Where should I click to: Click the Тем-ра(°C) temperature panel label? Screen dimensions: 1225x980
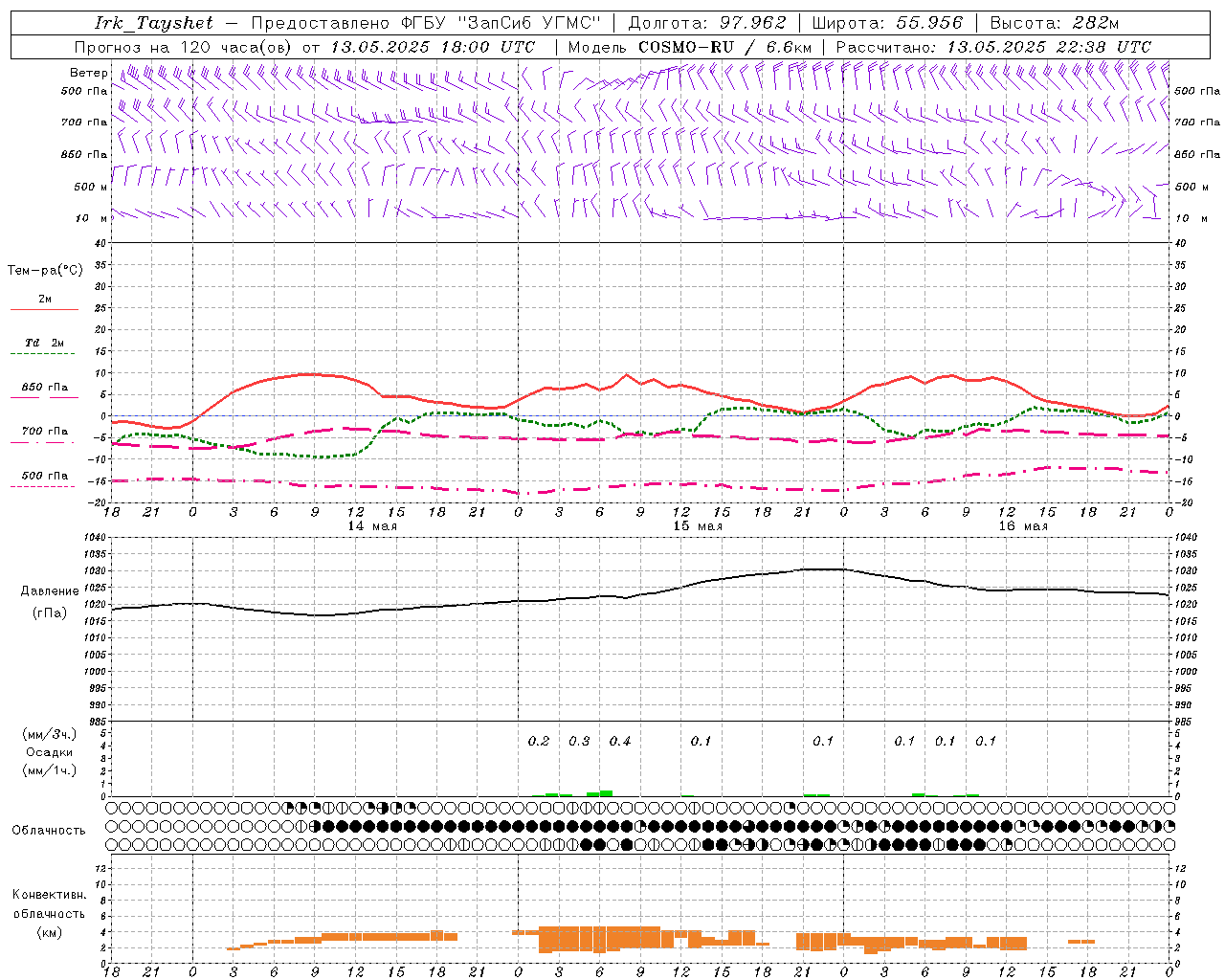(45, 271)
